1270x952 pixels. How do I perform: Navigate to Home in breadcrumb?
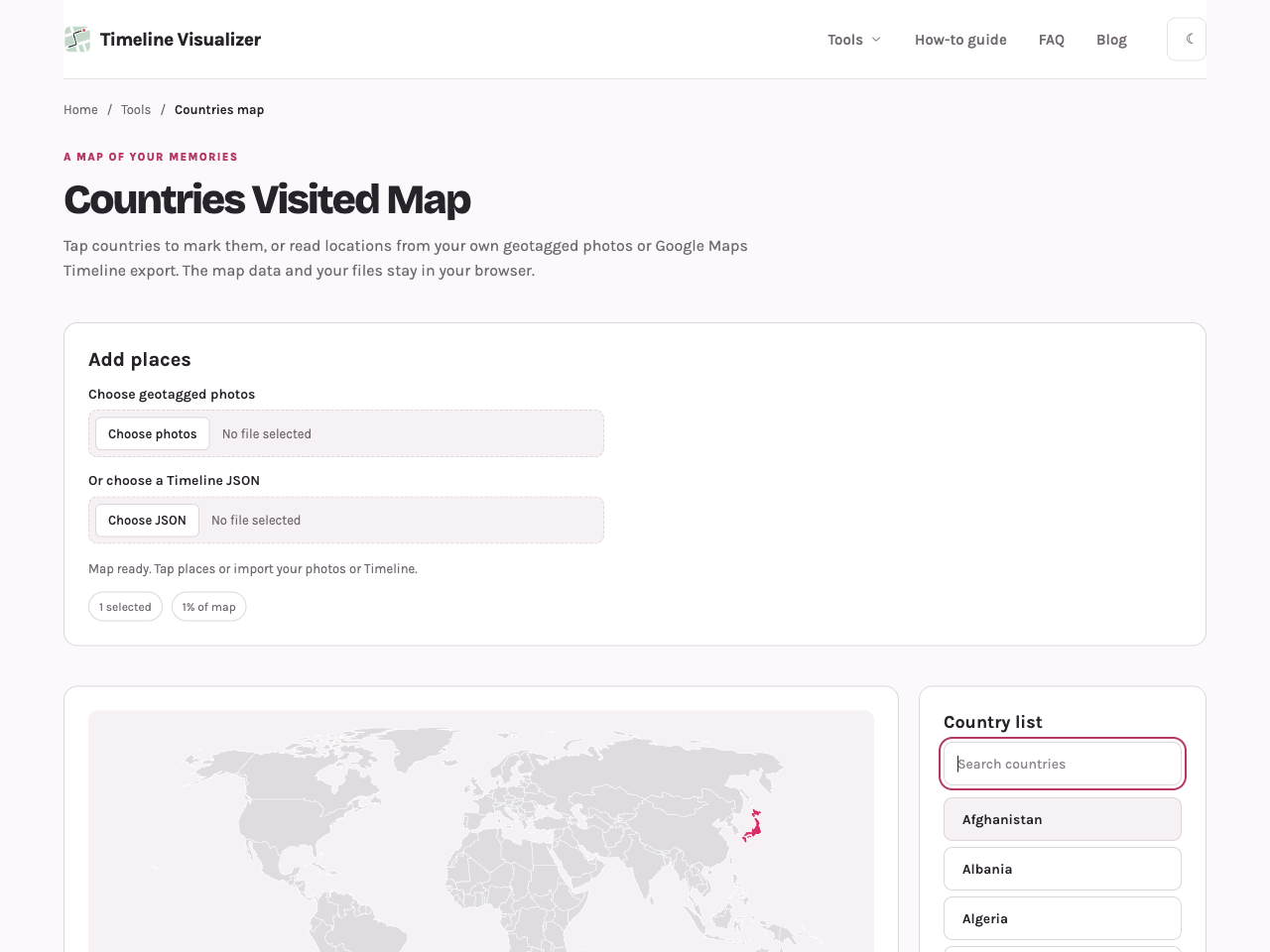(x=80, y=110)
